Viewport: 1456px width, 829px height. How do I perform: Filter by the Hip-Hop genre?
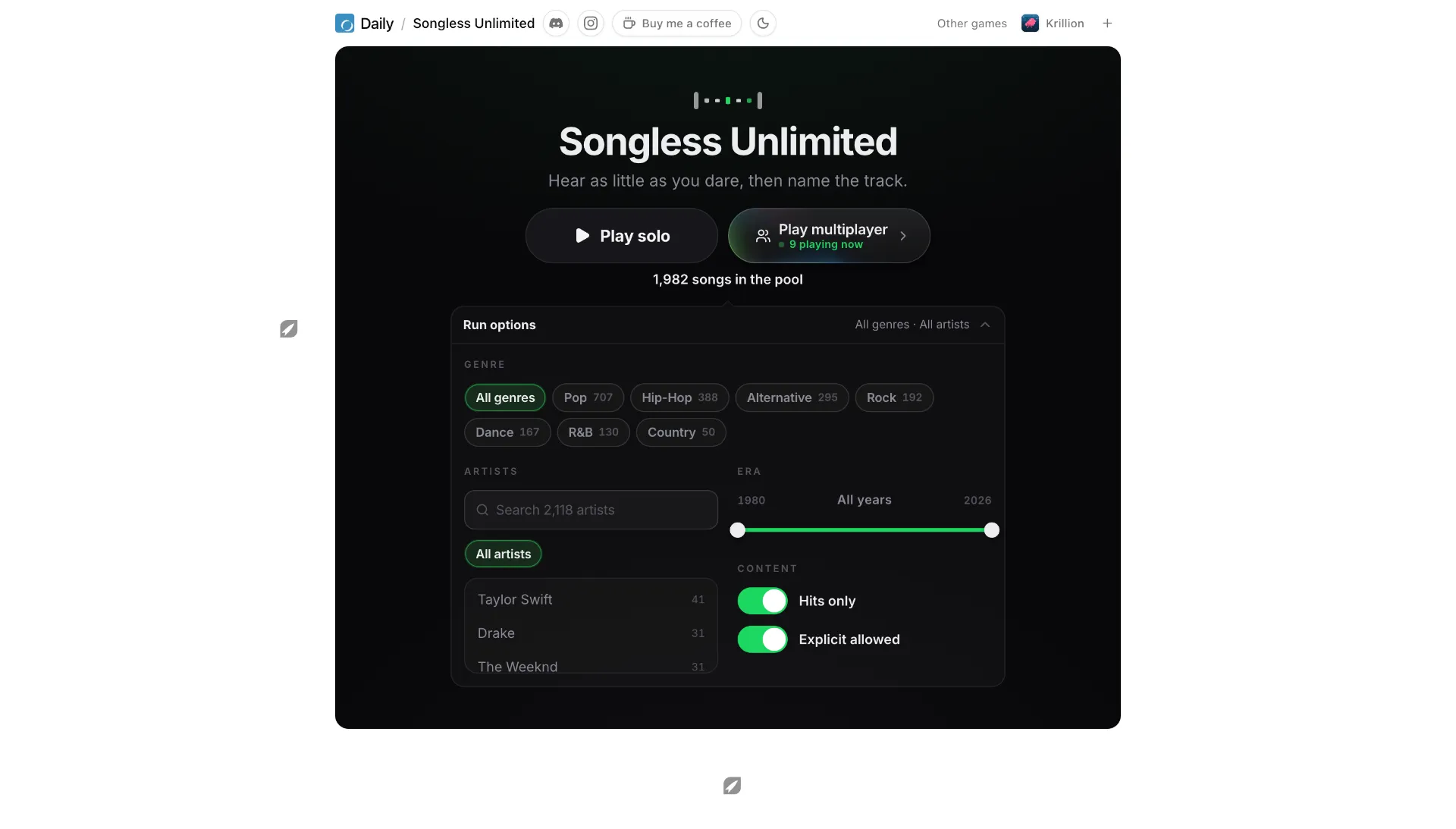pos(679,397)
